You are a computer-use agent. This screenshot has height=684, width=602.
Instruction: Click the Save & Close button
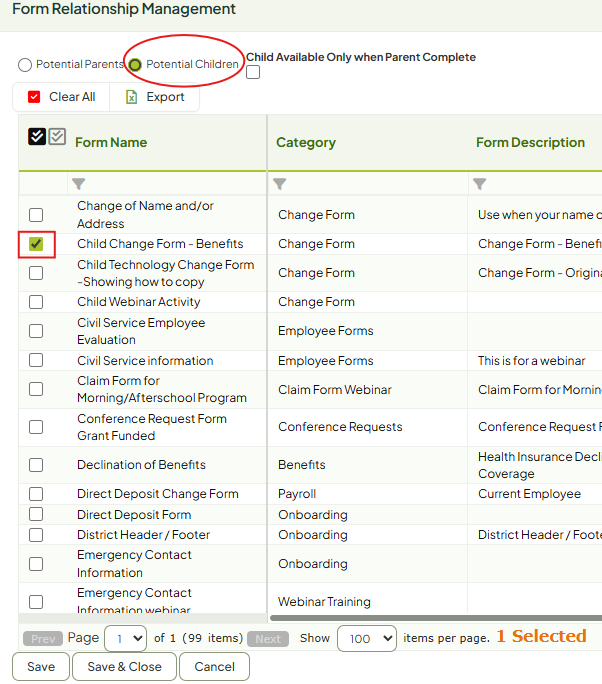pos(124,667)
